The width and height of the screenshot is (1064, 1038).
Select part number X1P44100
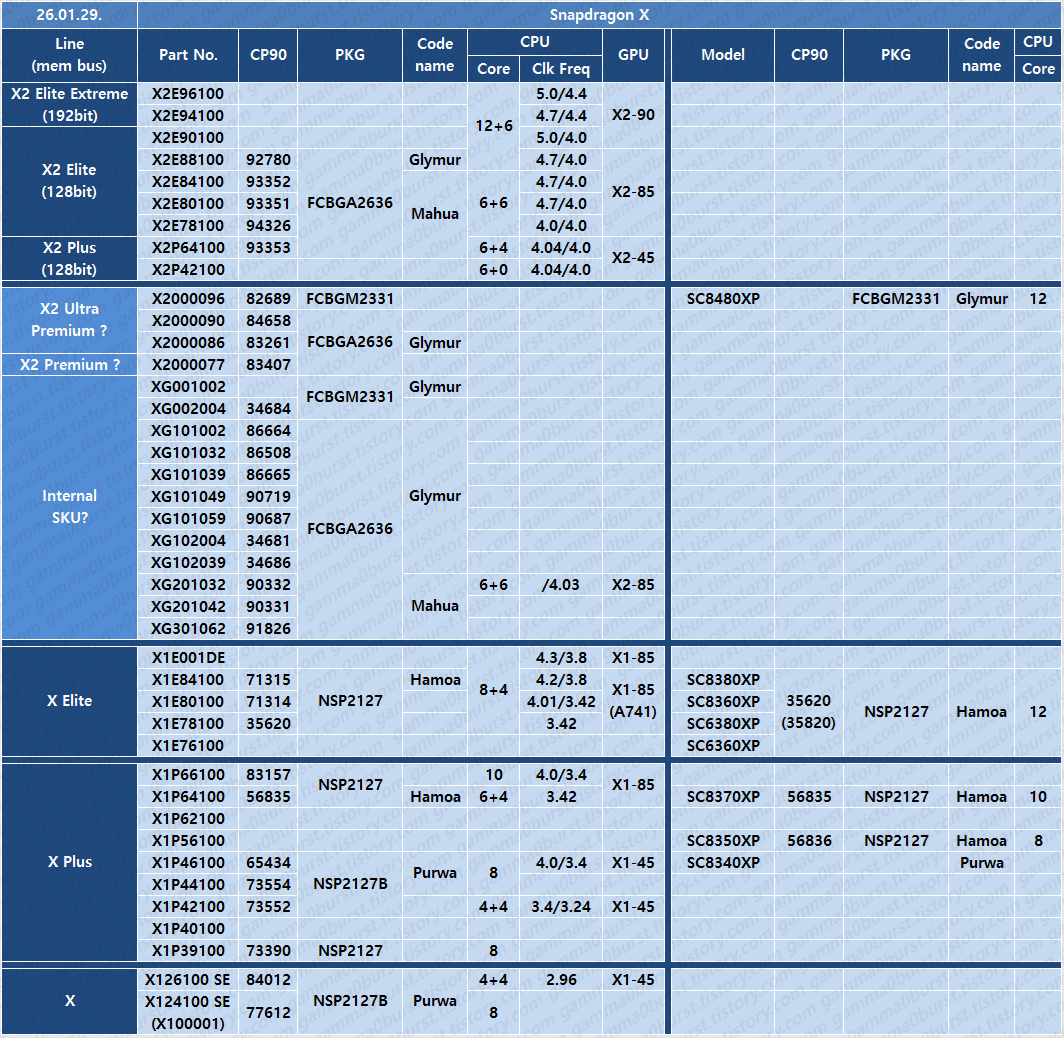tap(188, 885)
